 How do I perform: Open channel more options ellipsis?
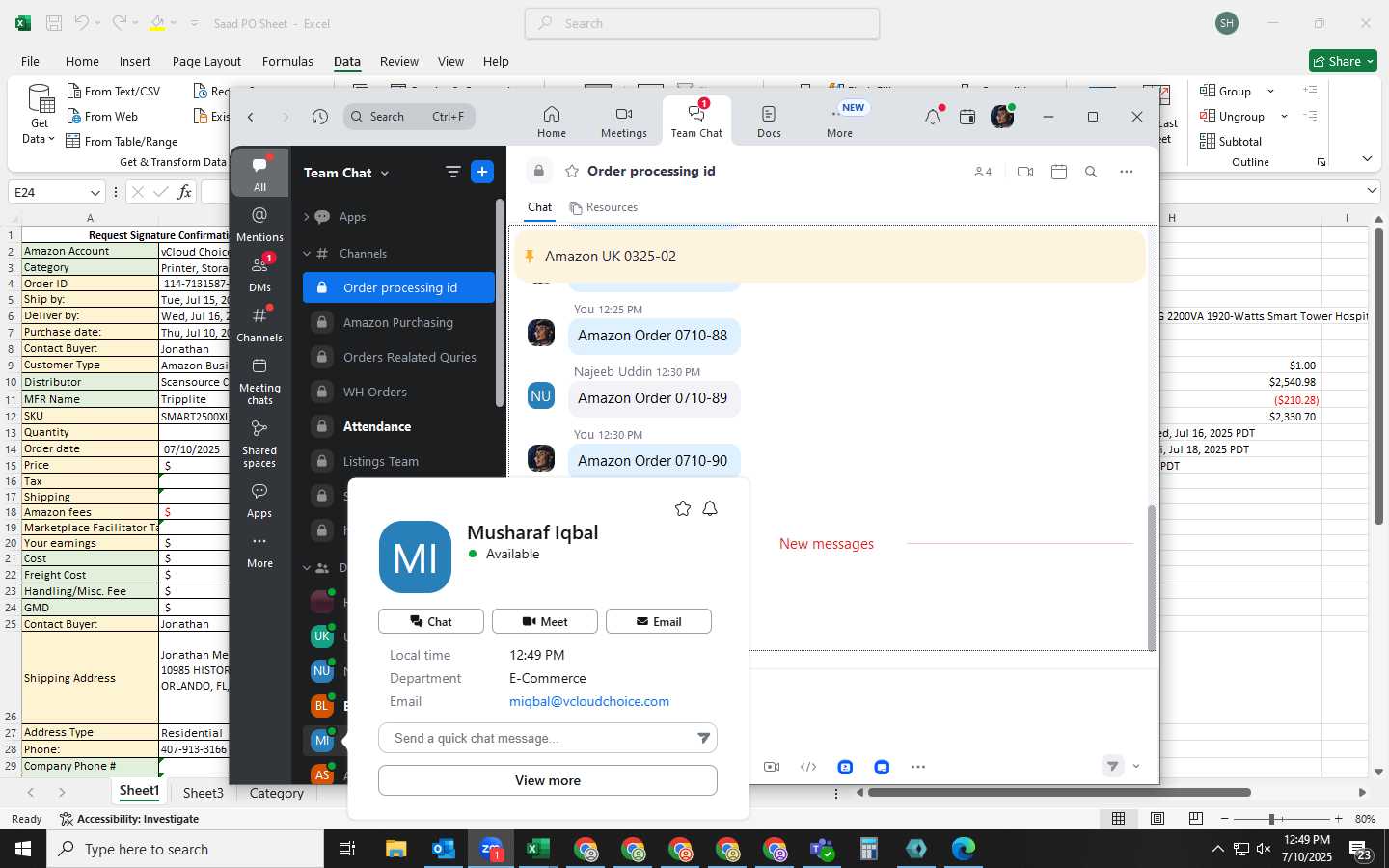click(1126, 172)
